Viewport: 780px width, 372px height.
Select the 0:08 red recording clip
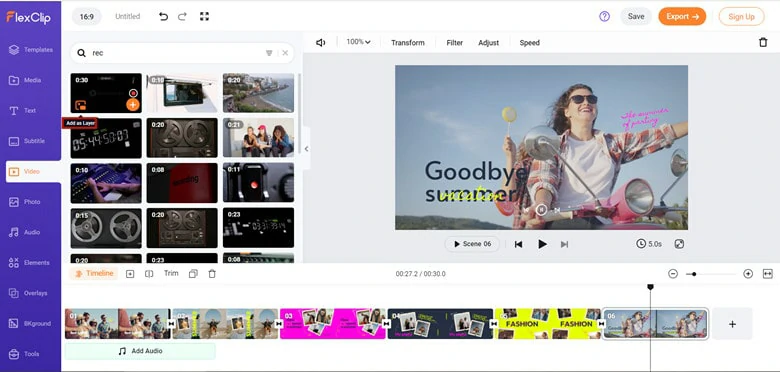coord(182,183)
